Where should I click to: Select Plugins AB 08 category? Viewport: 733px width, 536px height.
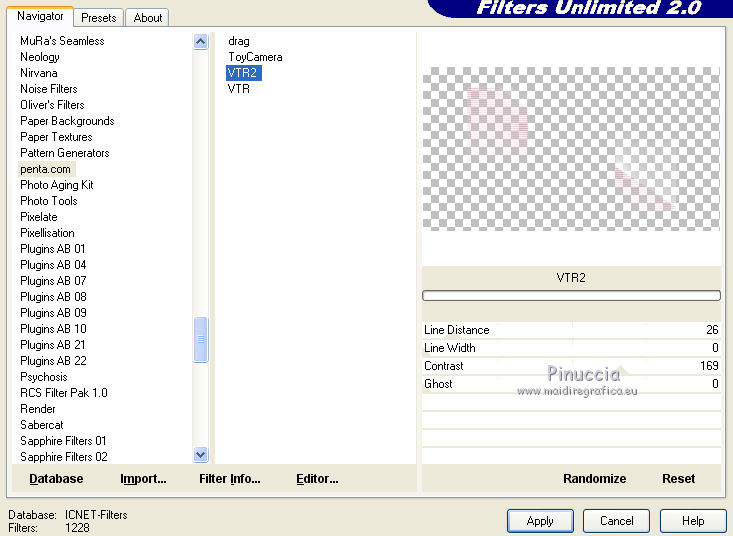click(53, 297)
